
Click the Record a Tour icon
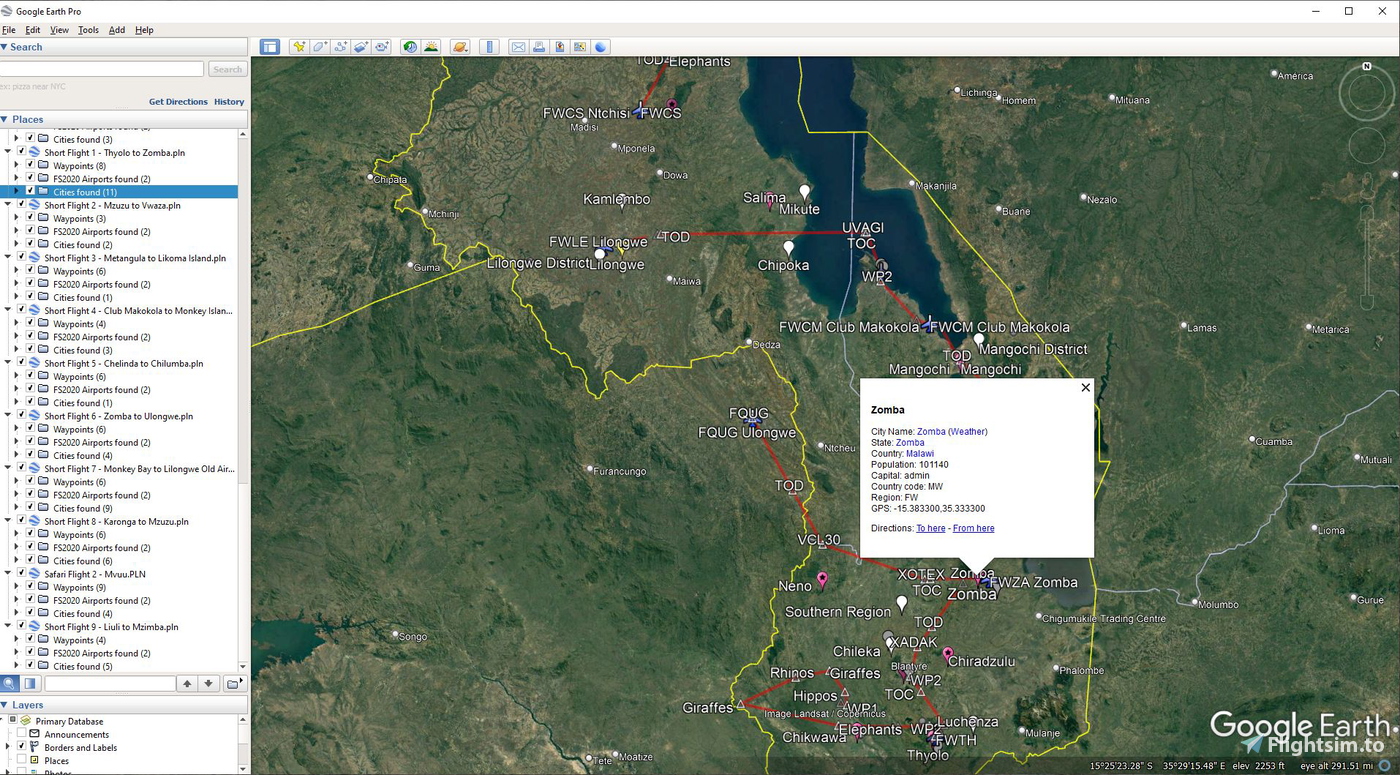coord(382,47)
